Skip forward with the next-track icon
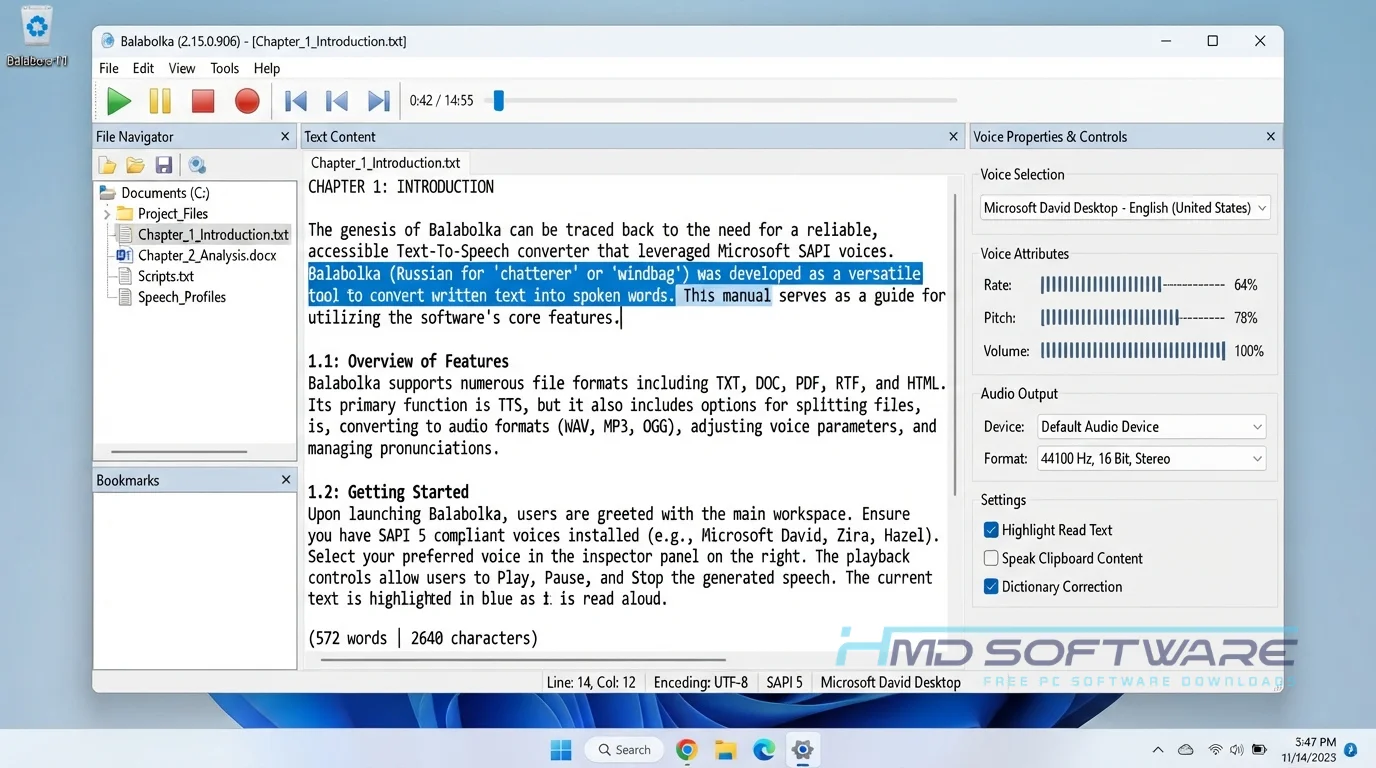1376x768 pixels. point(378,101)
